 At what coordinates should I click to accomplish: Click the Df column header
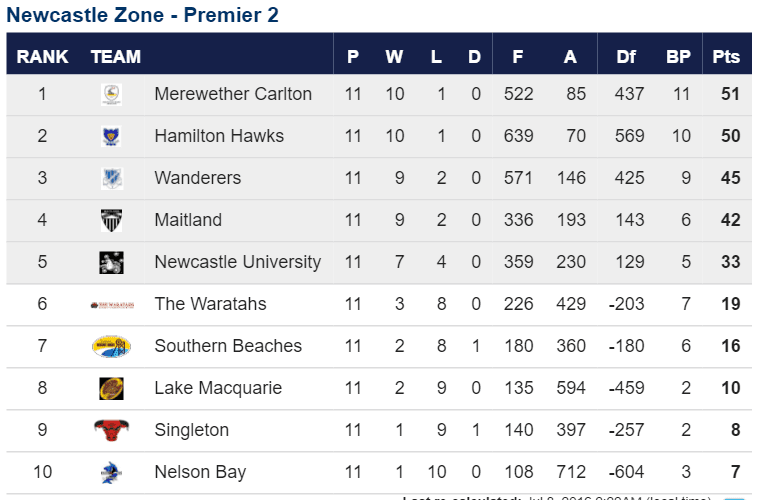(x=626, y=57)
